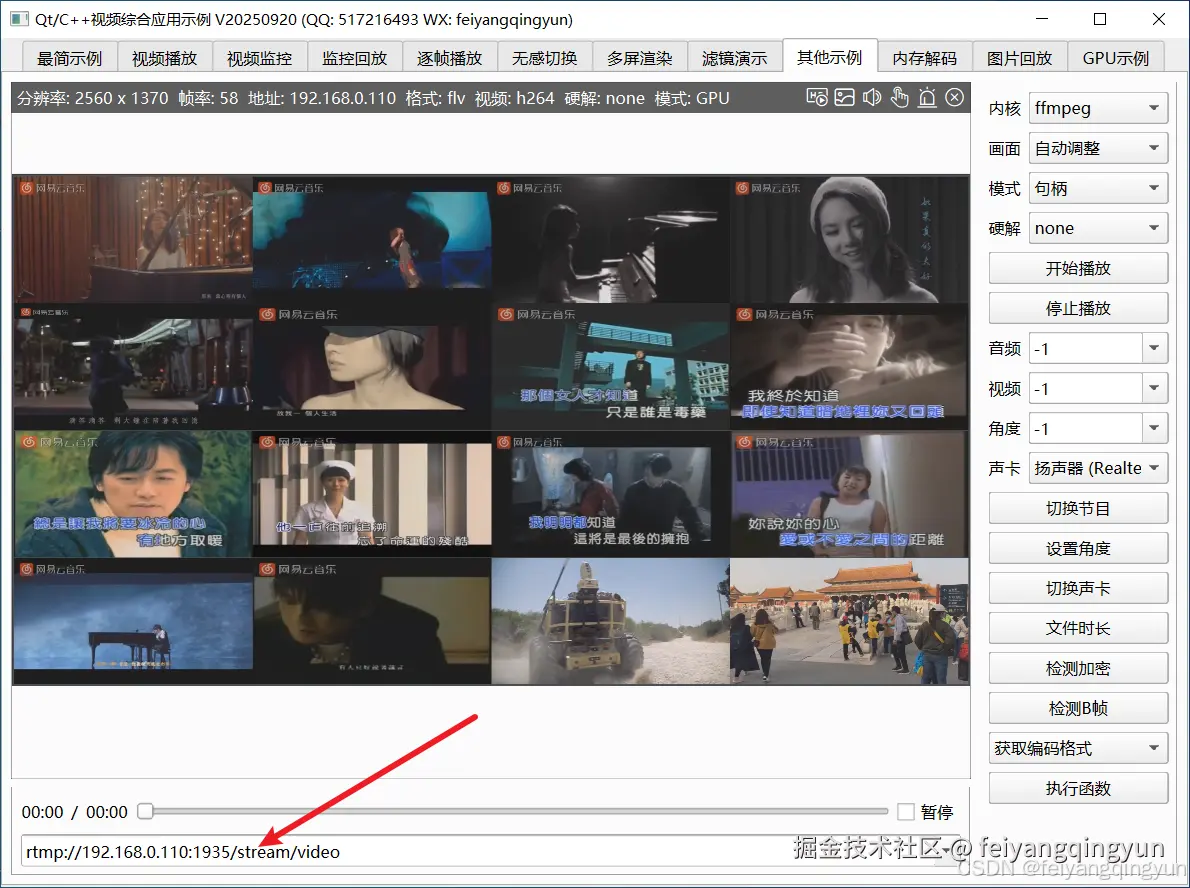
Task: Click the alarm siren icon in the overlay bar
Action: pyautogui.click(x=927, y=98)
